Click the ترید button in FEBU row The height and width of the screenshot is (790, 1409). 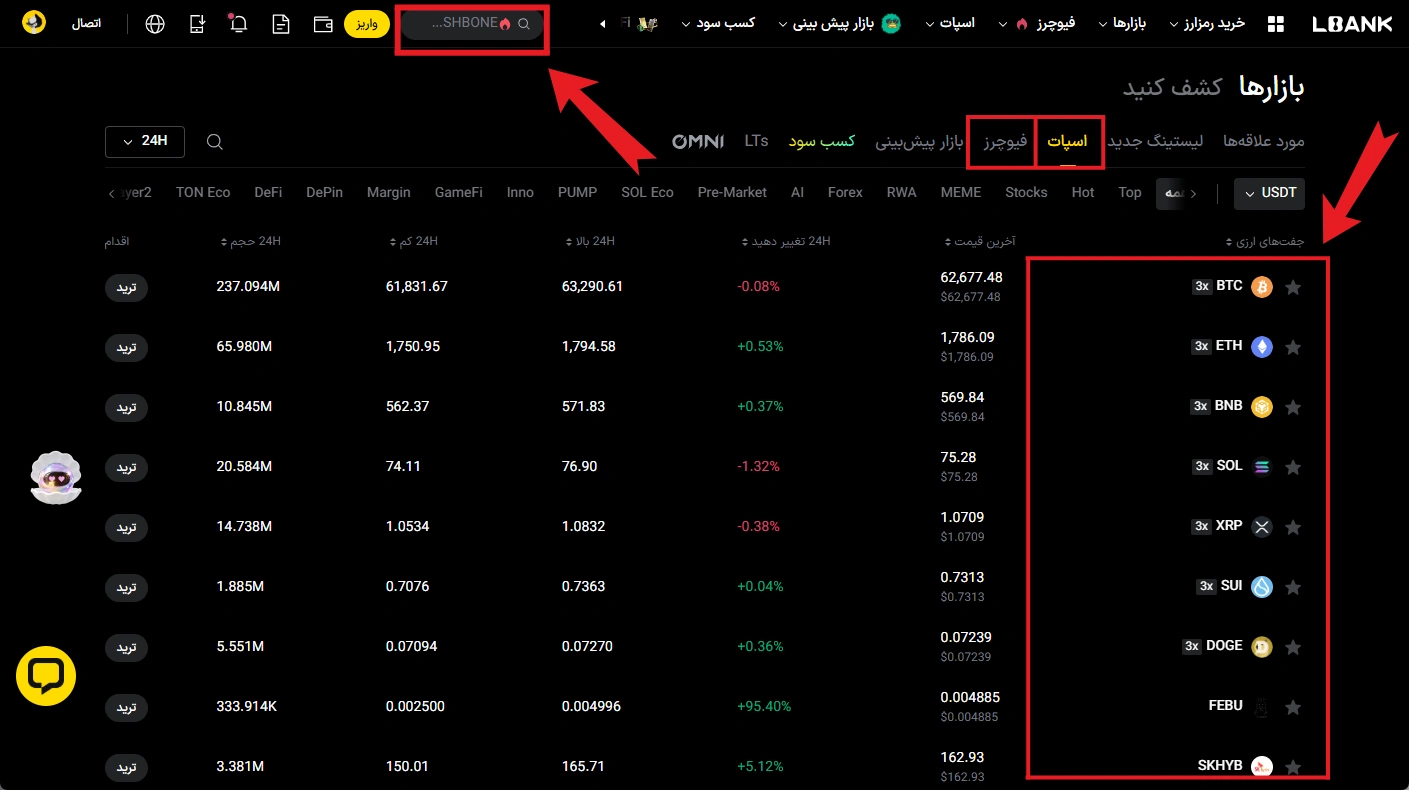[126, 708]
